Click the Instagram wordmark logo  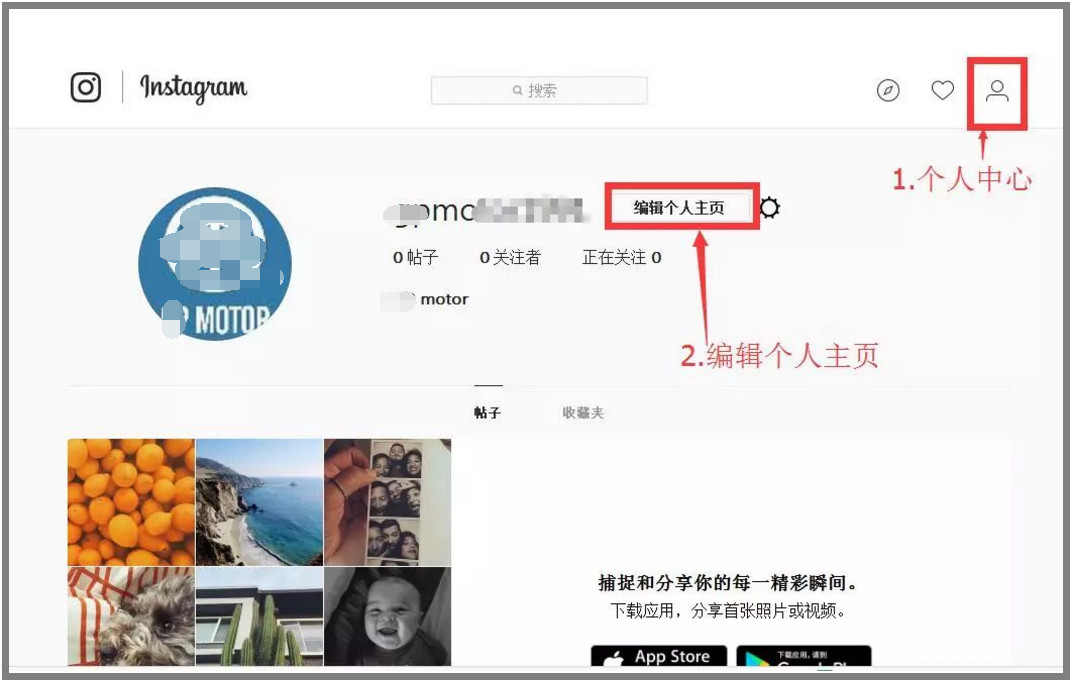click(x=193, y=89)
